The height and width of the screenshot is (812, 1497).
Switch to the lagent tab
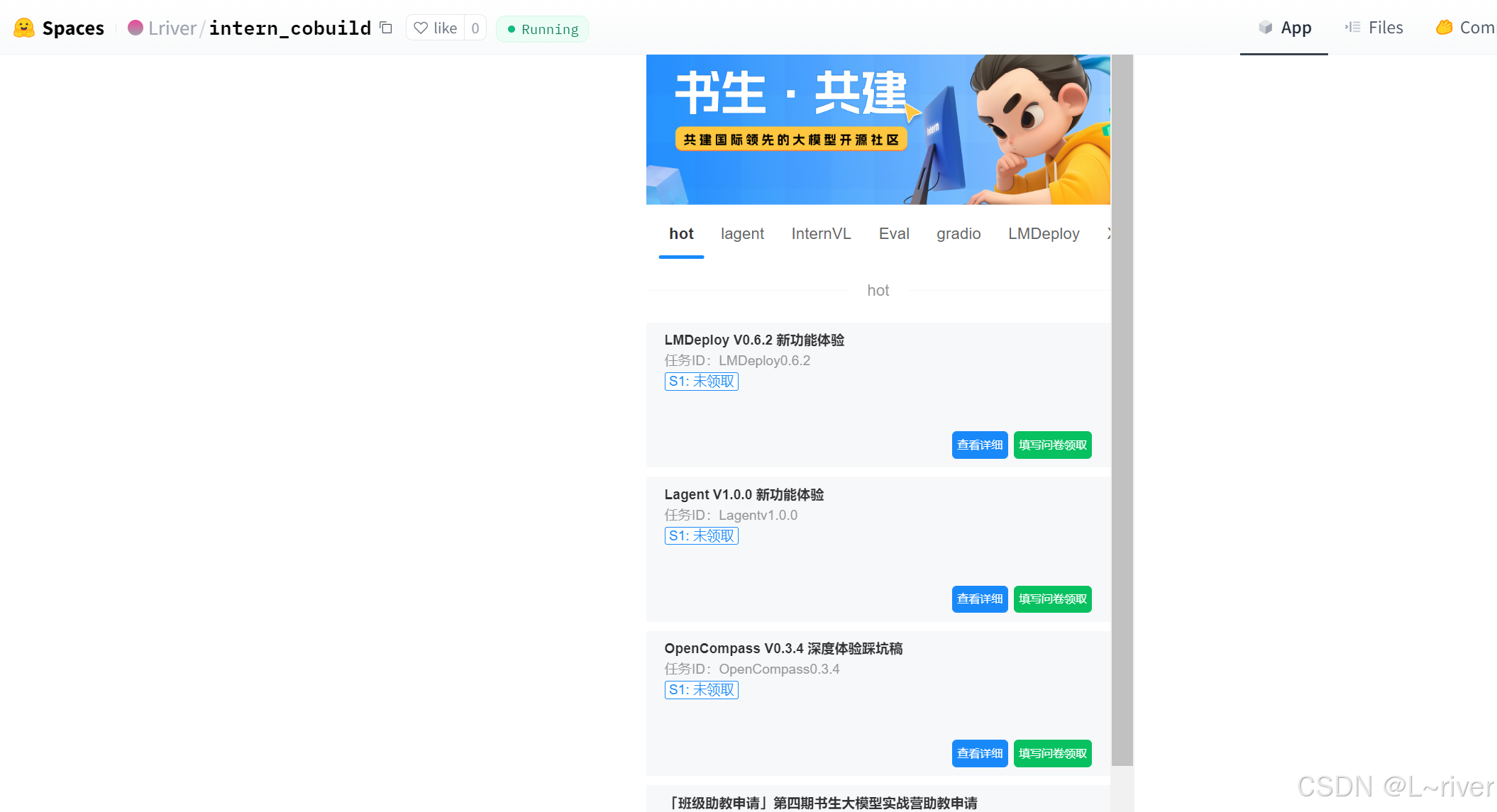(742, 234)
